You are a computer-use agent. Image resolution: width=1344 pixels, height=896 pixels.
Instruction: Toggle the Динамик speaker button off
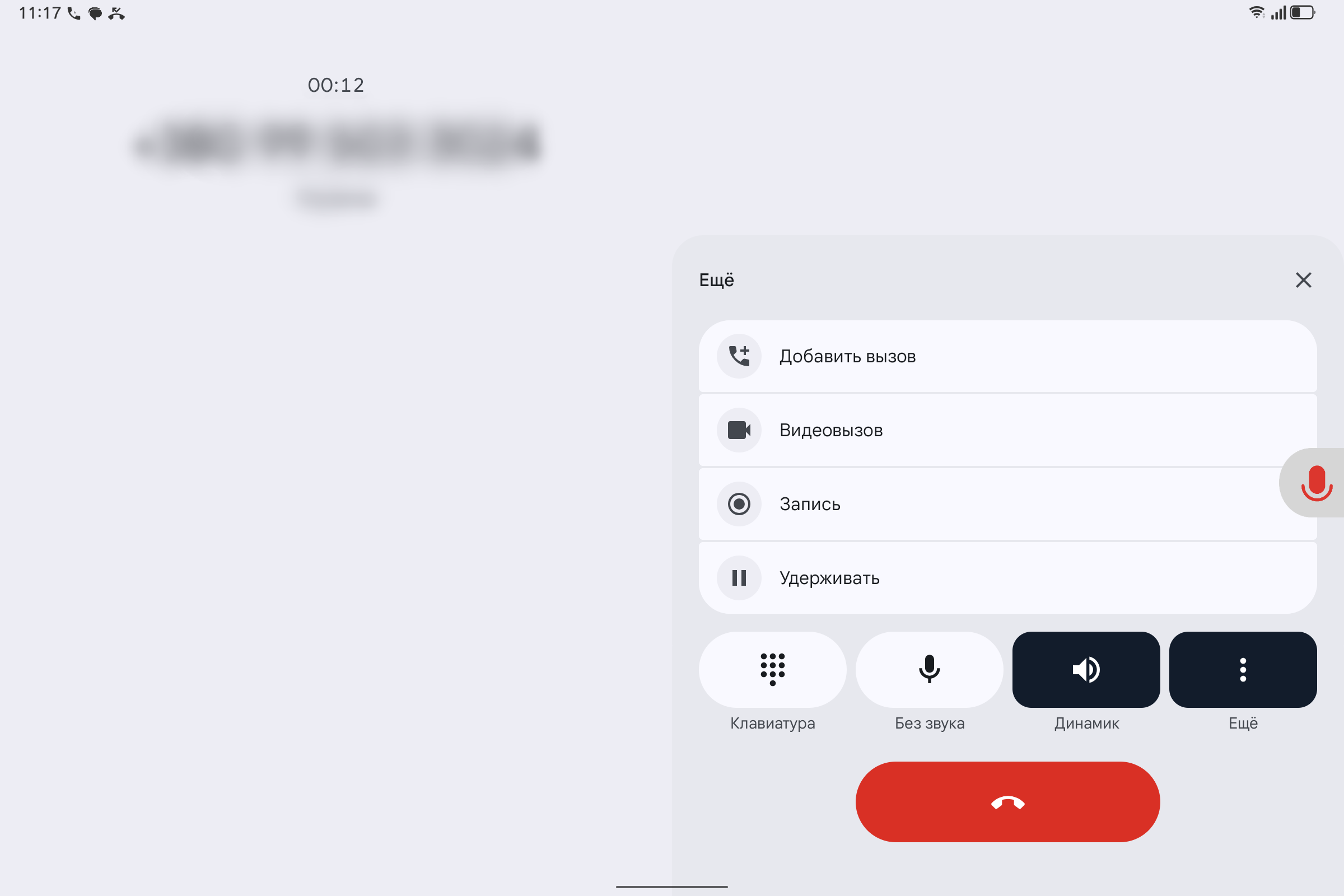coord(1086,669)
